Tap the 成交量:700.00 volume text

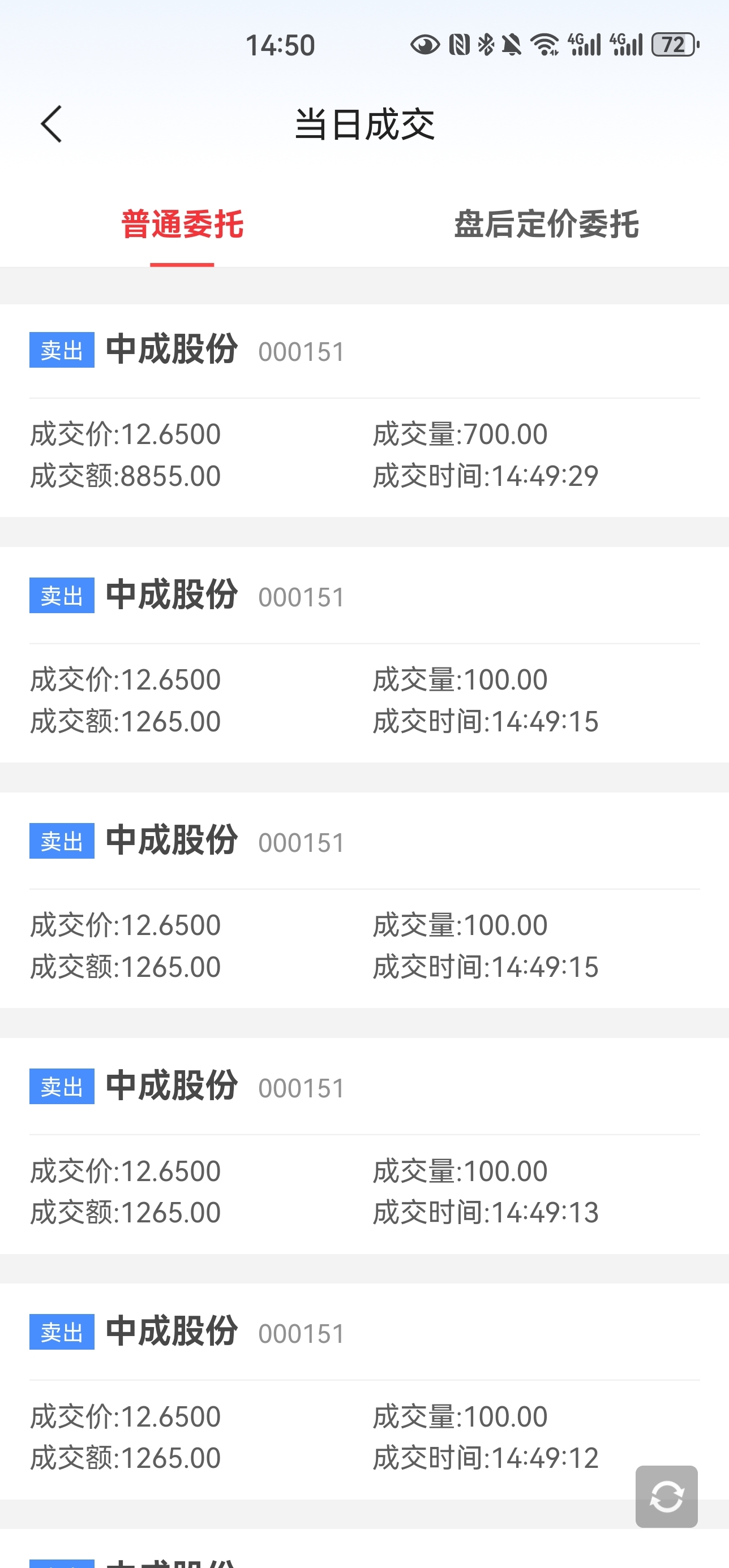(460, 434)
